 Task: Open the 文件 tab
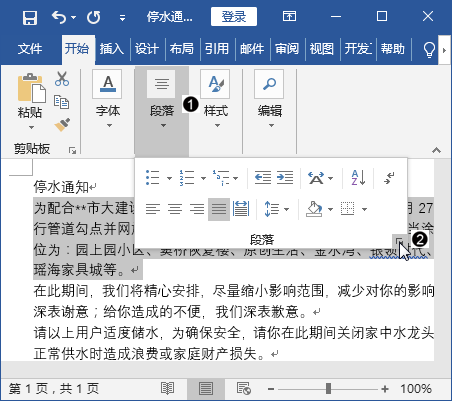click(30, 49)
